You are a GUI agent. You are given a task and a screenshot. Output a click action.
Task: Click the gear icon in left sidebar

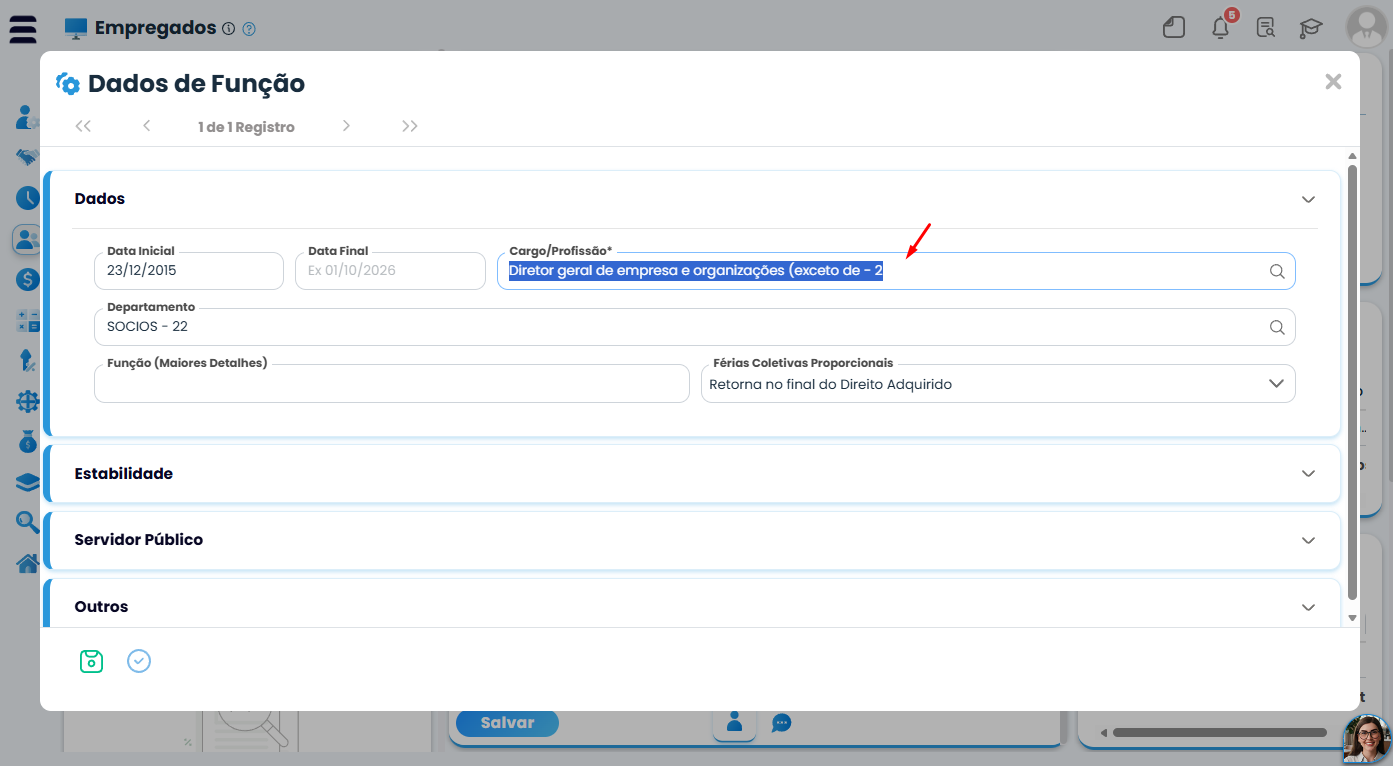tap(27, 401)
